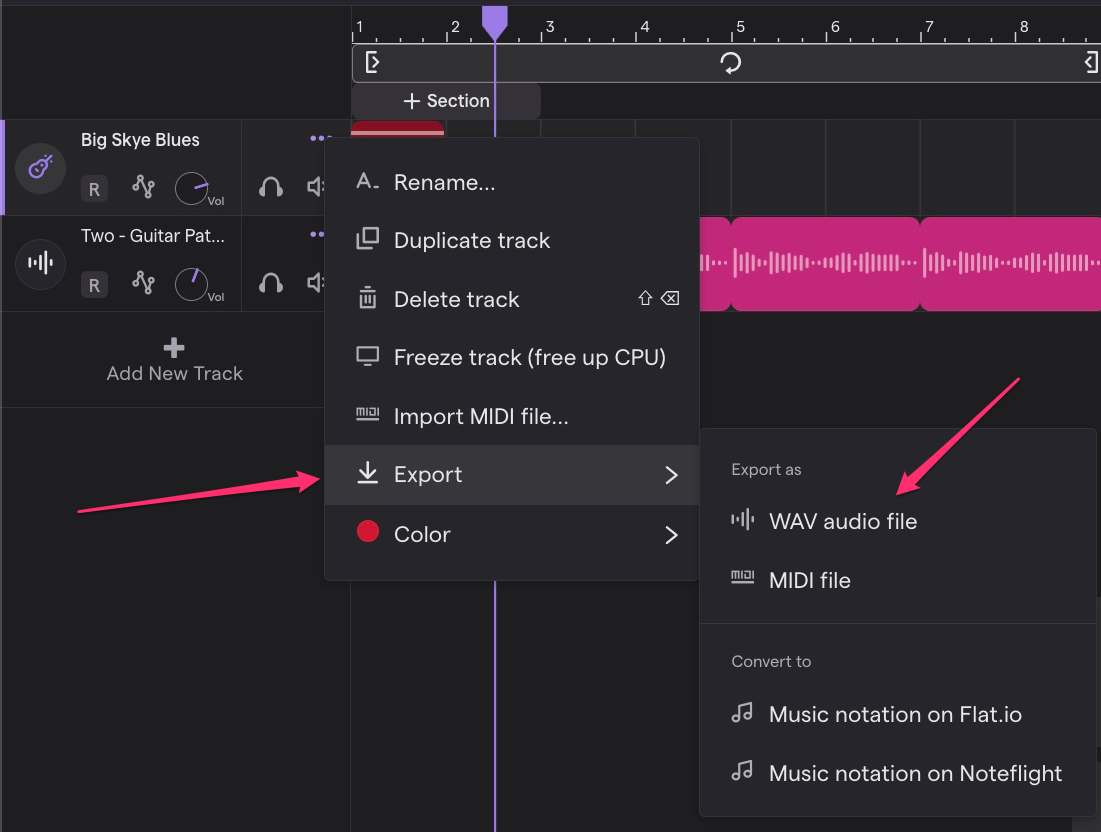Arm recording on Two - Guitar Pat track
This screenshot has width=1101, height=832.
coord(94,285)
